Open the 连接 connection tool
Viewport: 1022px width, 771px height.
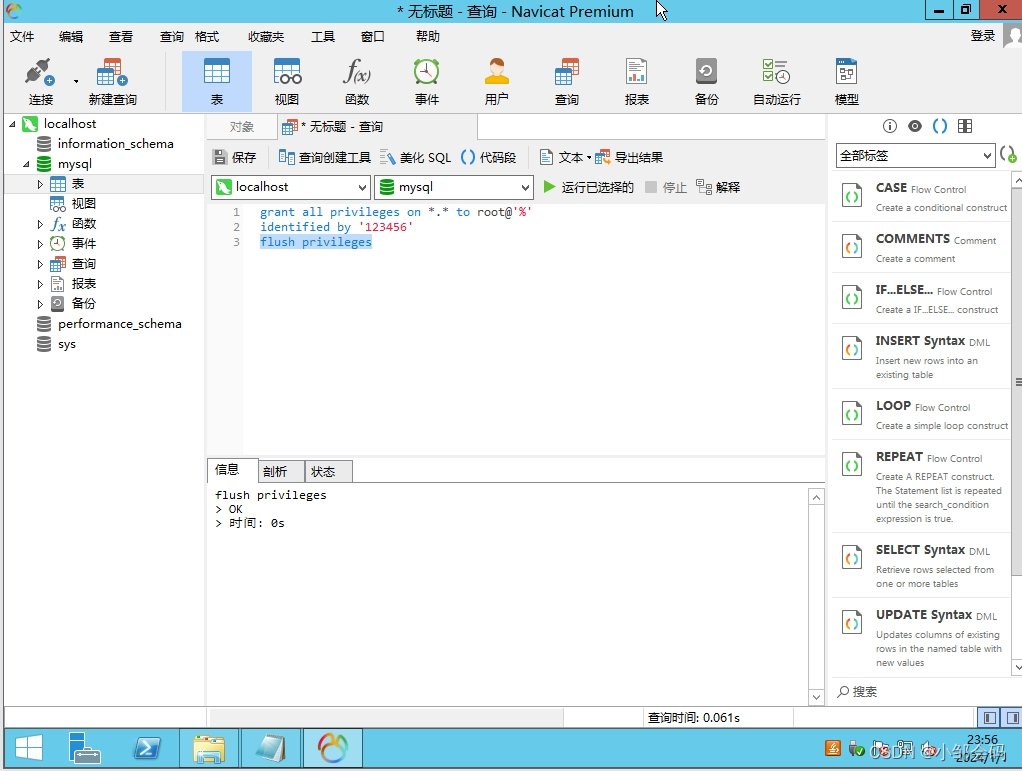40,81
